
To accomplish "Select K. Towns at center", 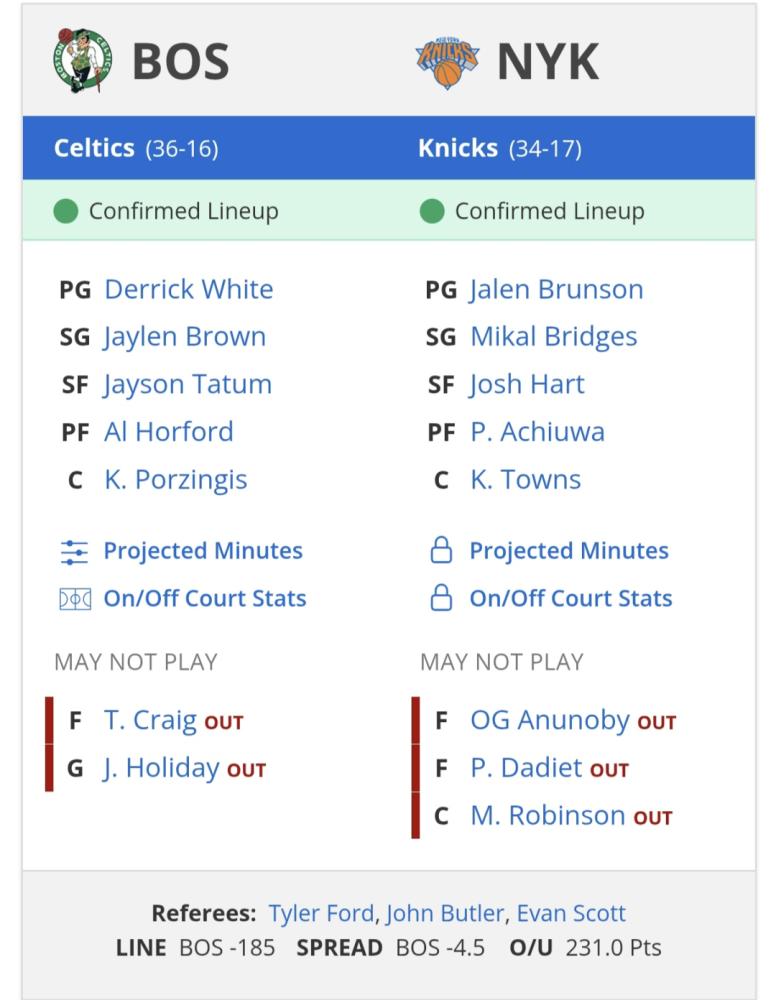I will pyautogui.click(x=525, y=480).
